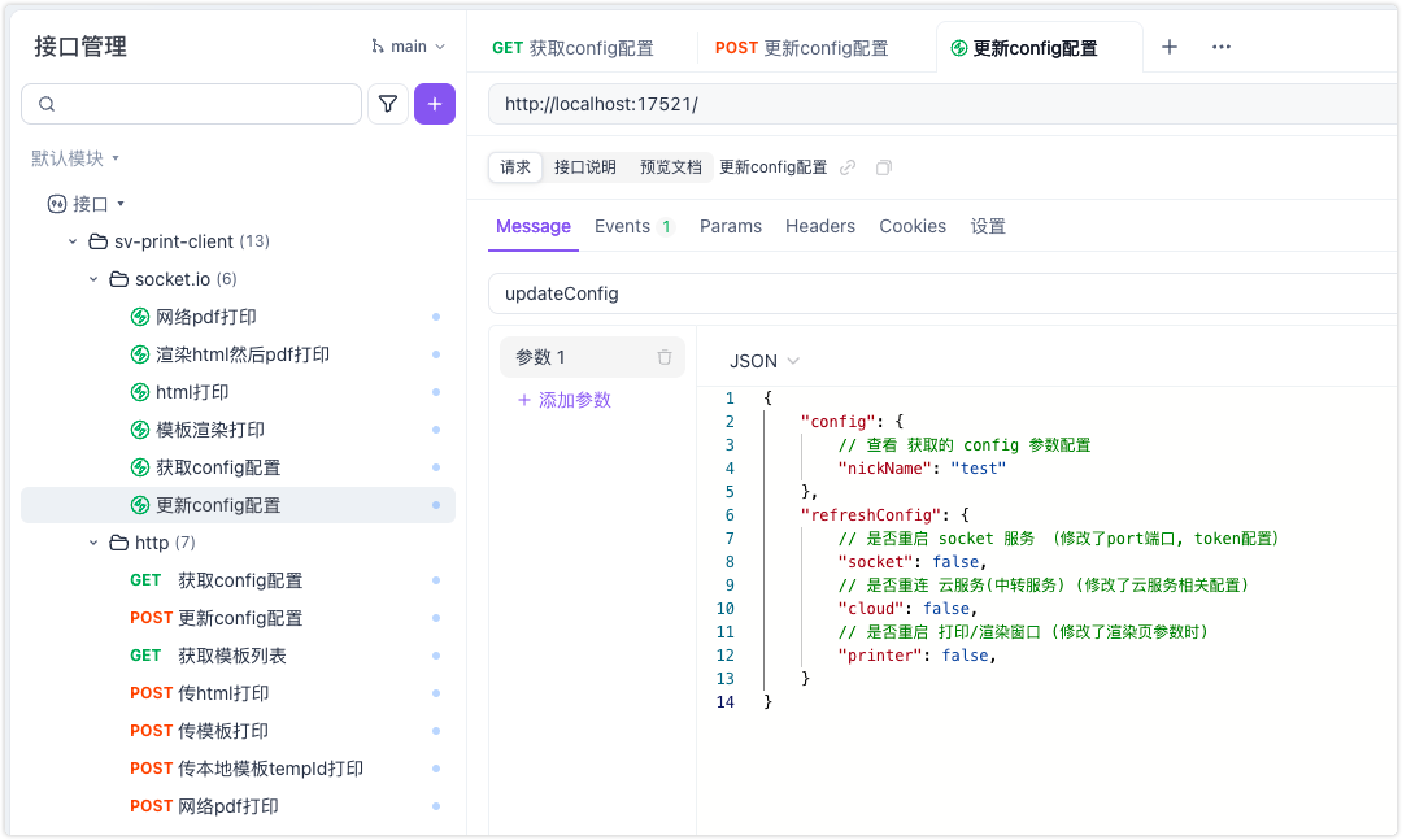
Task: Open new tab with plus icon
Action: (1169, 47)
